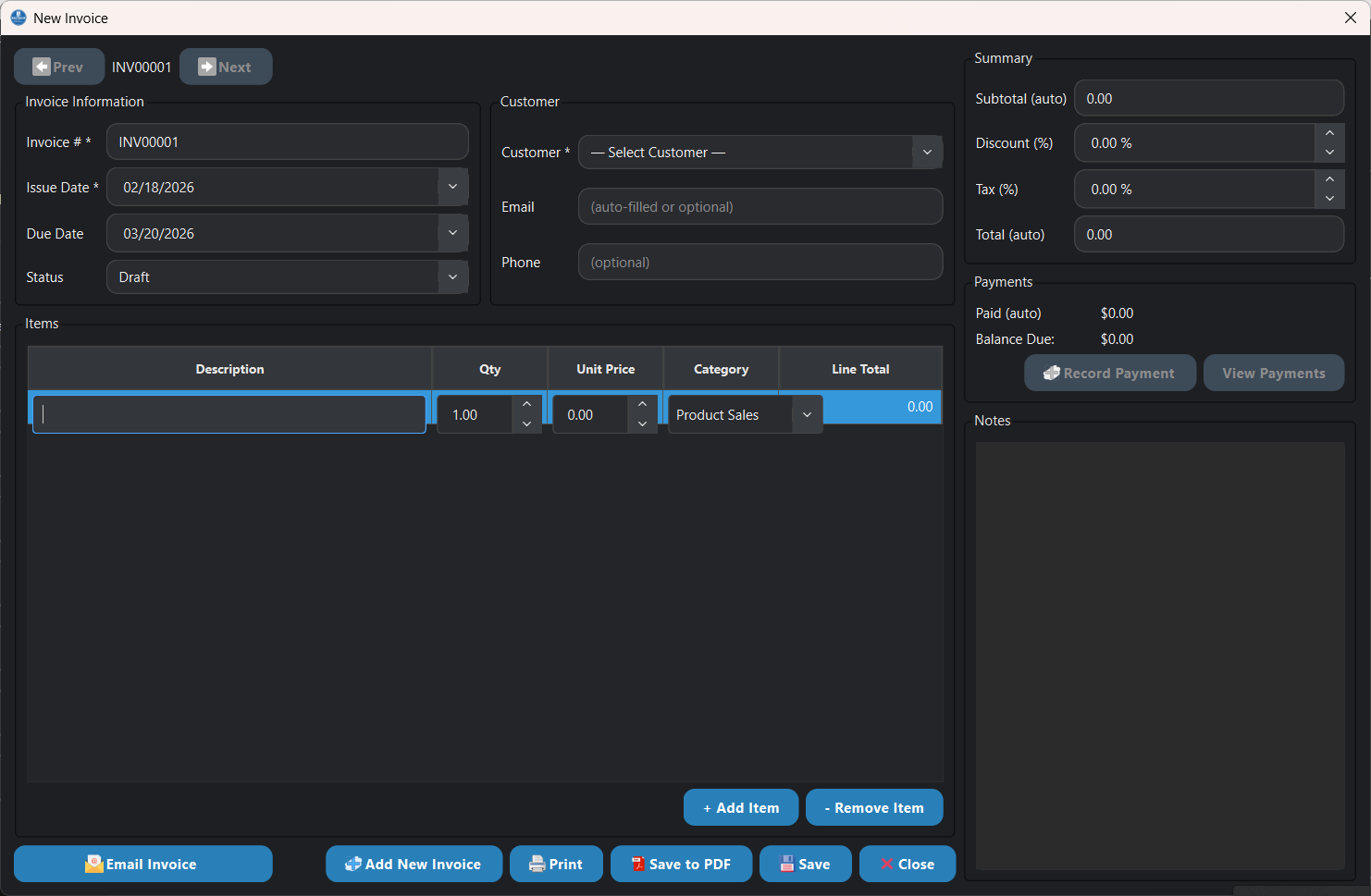The height and width of the screenshot is (896, 1371).
Task: Click the globe icon on Add New Invoice
Action: 352,863
